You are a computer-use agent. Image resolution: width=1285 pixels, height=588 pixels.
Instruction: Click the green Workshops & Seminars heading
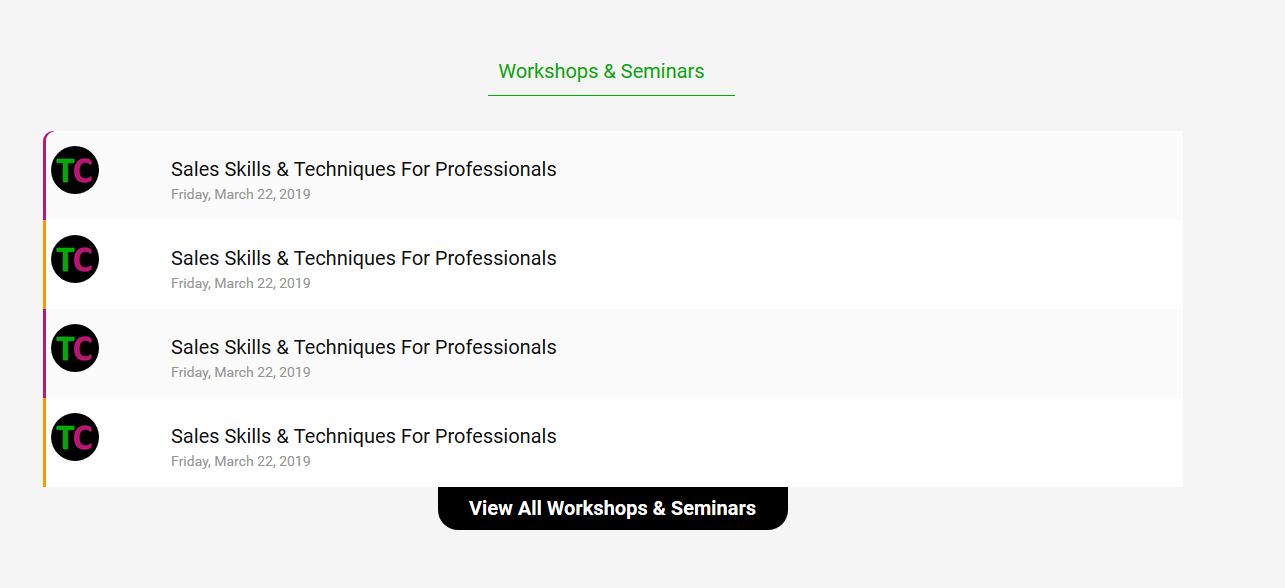(601, 71)
